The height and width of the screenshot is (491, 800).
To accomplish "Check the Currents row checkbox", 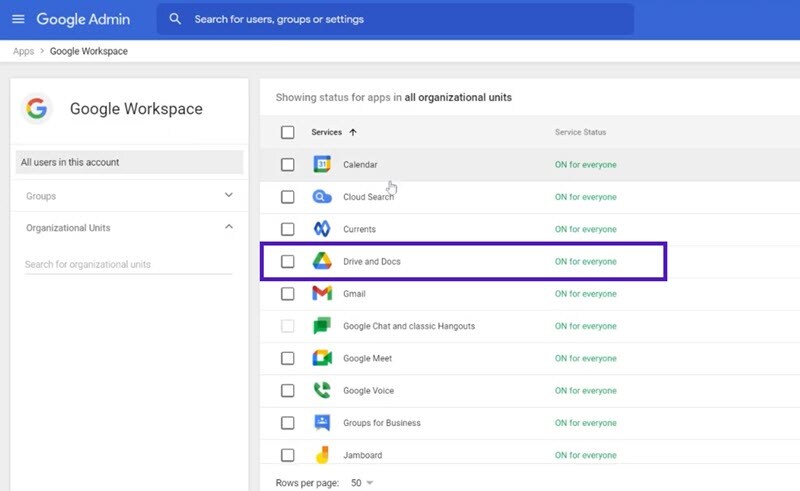I will (288, 229).
